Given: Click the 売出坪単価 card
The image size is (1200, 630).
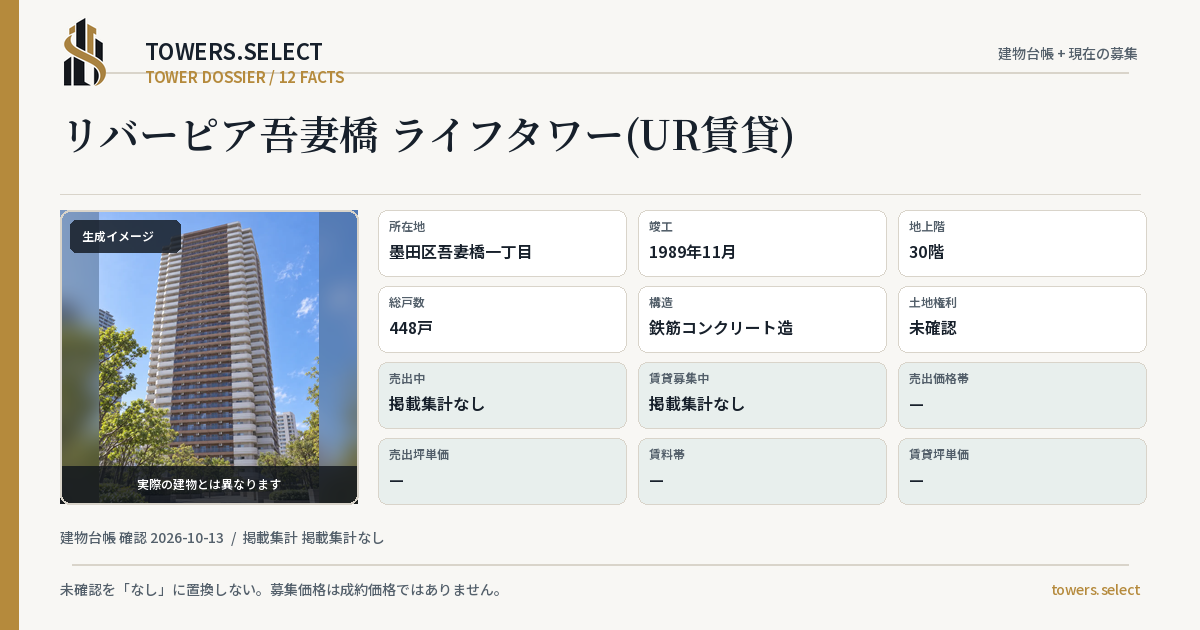Looking at the screenshot, I should pyautogui.click(x=502, y=471).
